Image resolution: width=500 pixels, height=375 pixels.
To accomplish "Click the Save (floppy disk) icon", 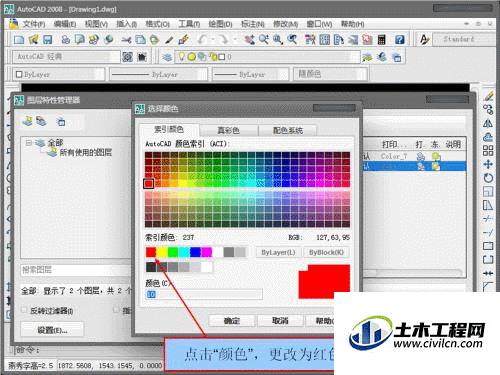I will [x=48, y=40].
